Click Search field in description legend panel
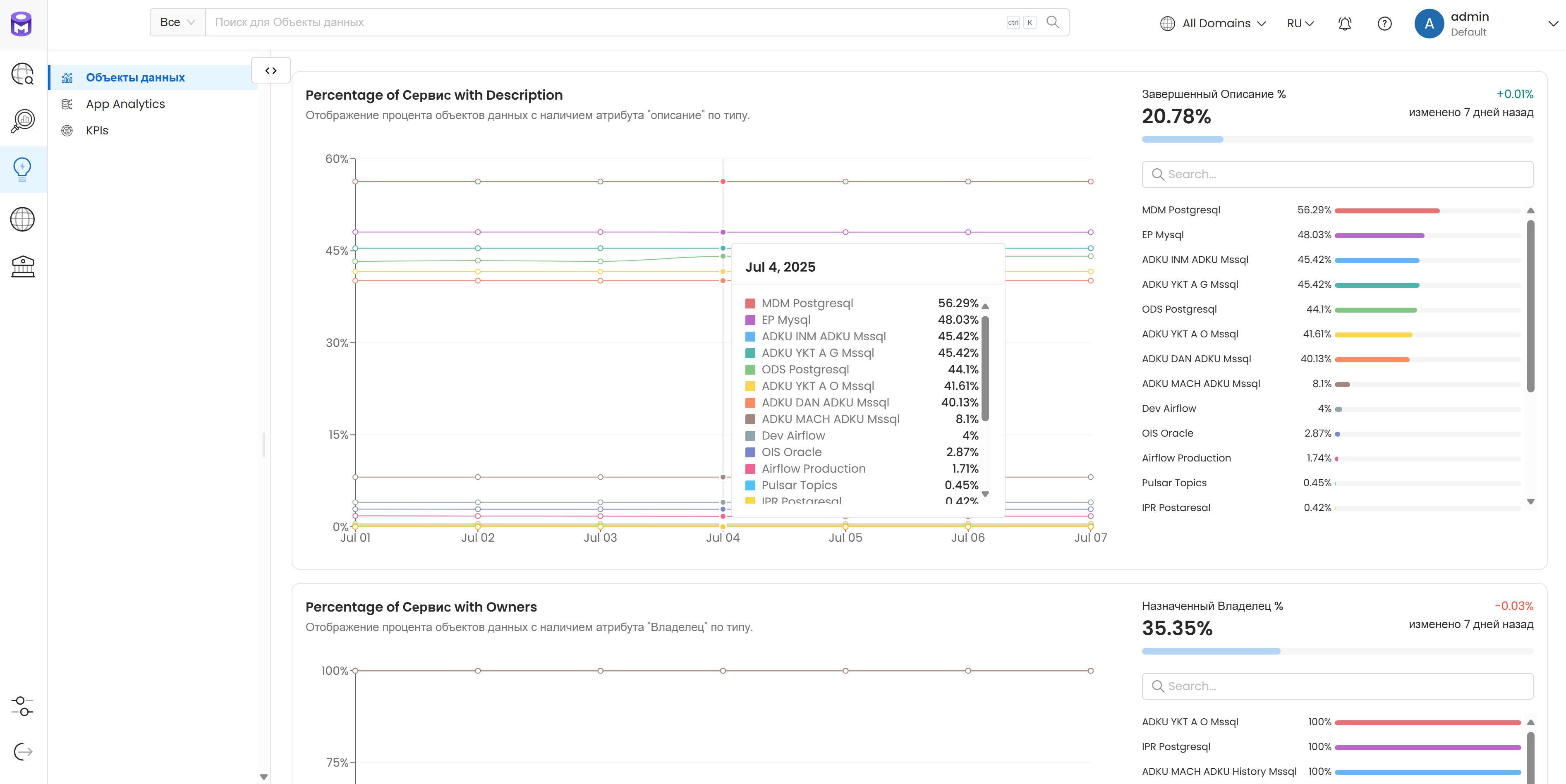The height and width of the screenshot is (784, 1566). pyautogui.click(x=1337, y=174)
